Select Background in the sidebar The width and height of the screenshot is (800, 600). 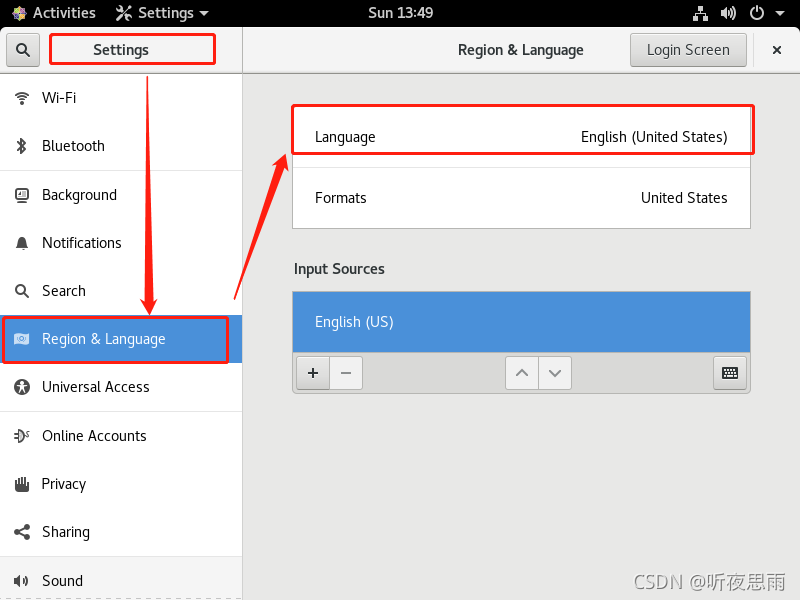pos(121,195)
